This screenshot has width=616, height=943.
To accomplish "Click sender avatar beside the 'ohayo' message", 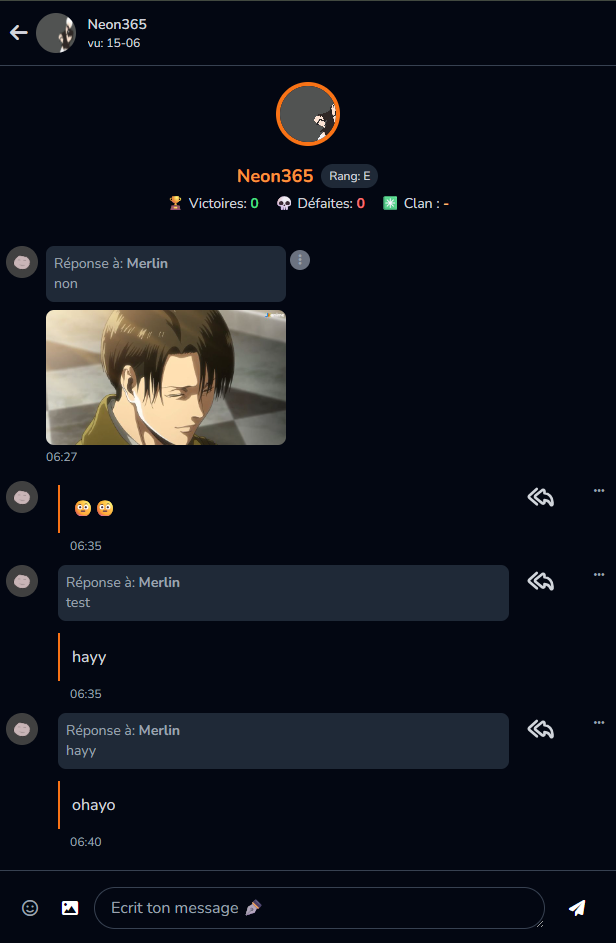I will pos(22,729).
